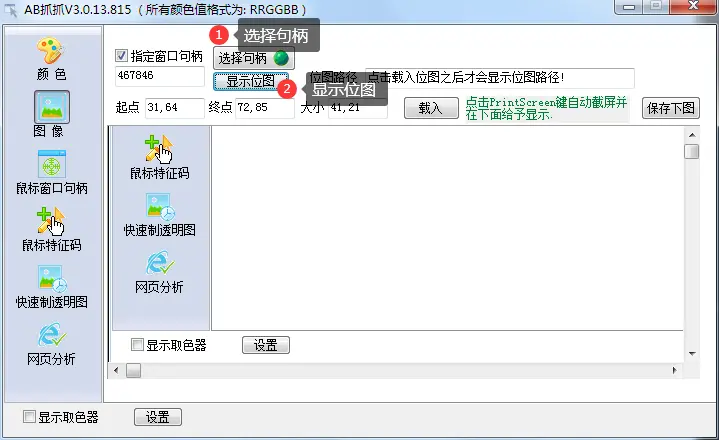Open the 颜色 color tool in sidebar

coord(51,59)
